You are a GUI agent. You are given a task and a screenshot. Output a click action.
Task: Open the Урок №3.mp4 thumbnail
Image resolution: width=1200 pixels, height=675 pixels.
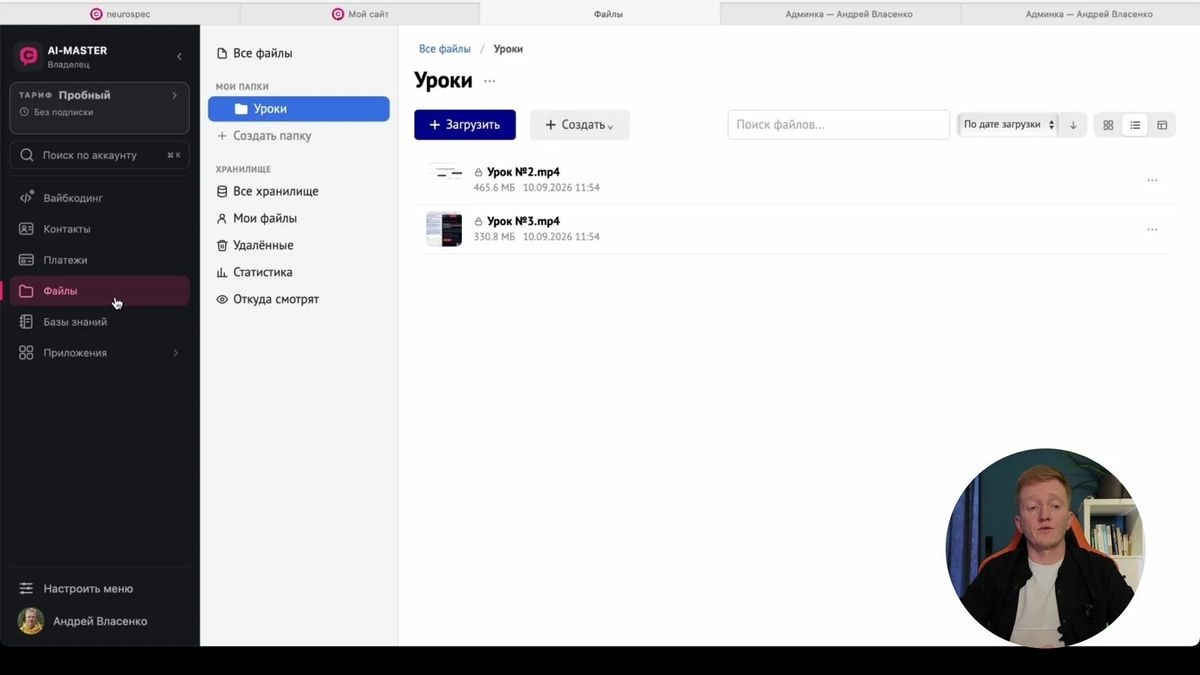coord(444,229)
